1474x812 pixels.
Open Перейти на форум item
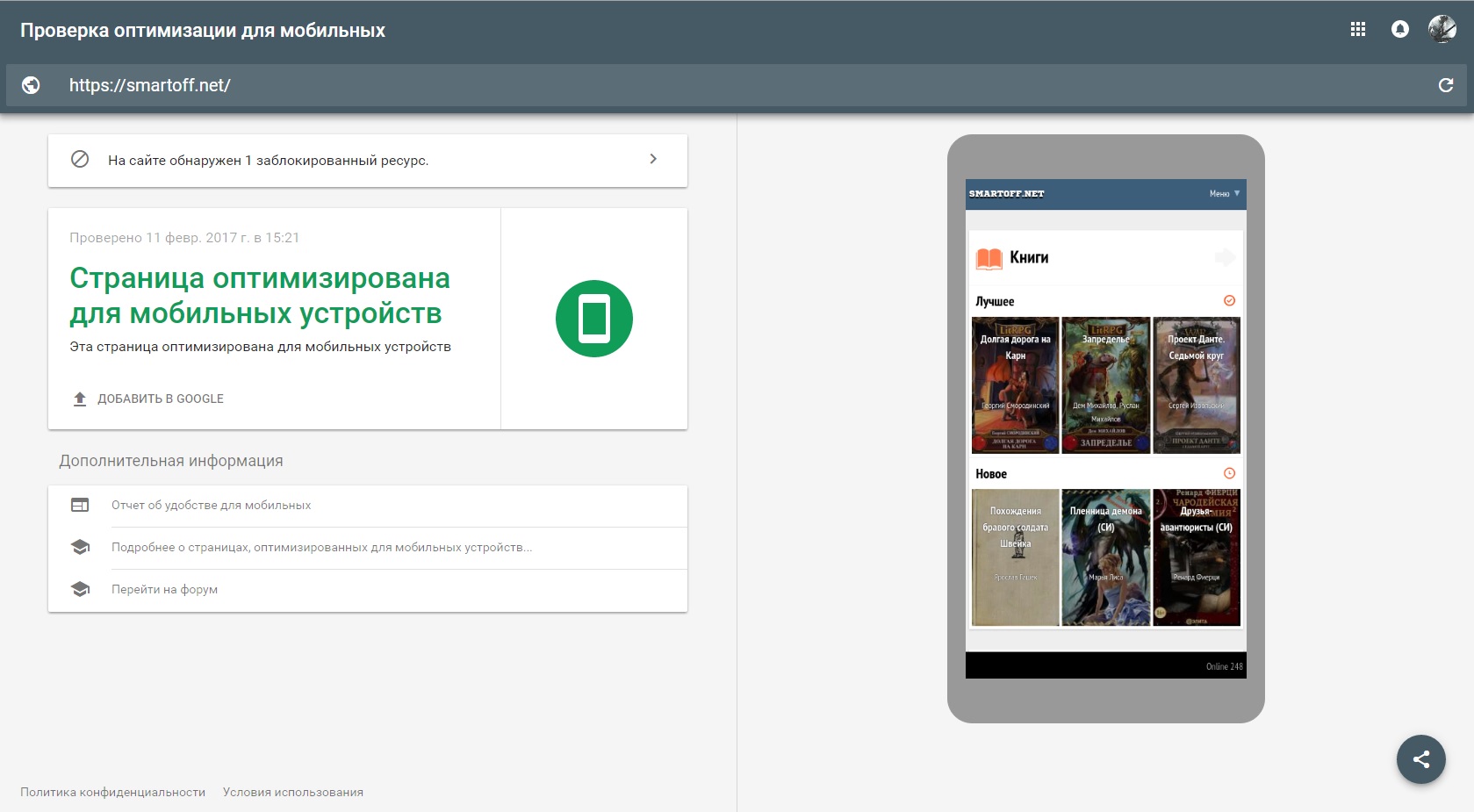tap(164, 590)
